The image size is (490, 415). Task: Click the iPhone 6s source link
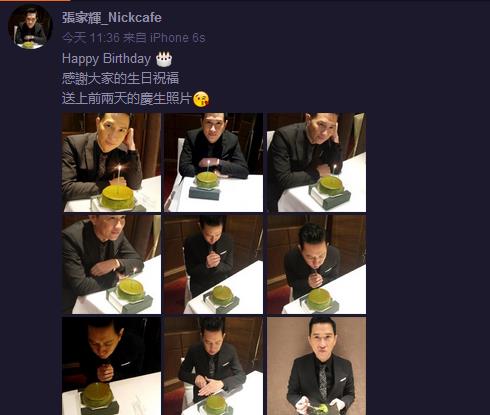point(177,38)
